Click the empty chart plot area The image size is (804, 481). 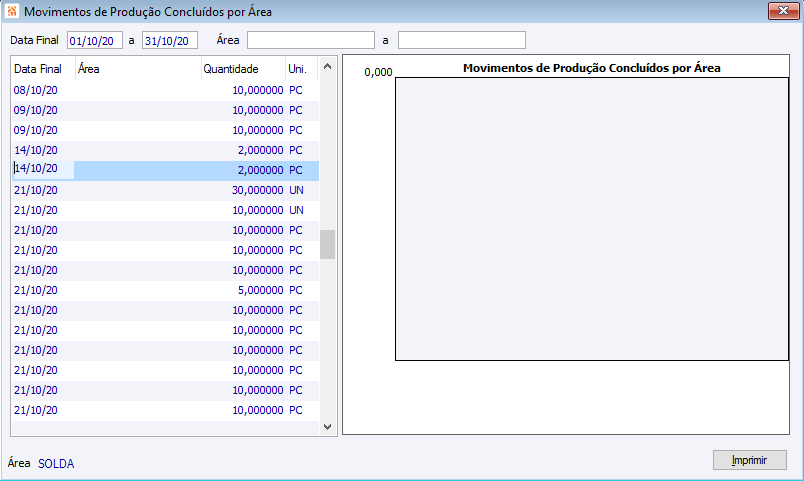click(x=592, y=219)
